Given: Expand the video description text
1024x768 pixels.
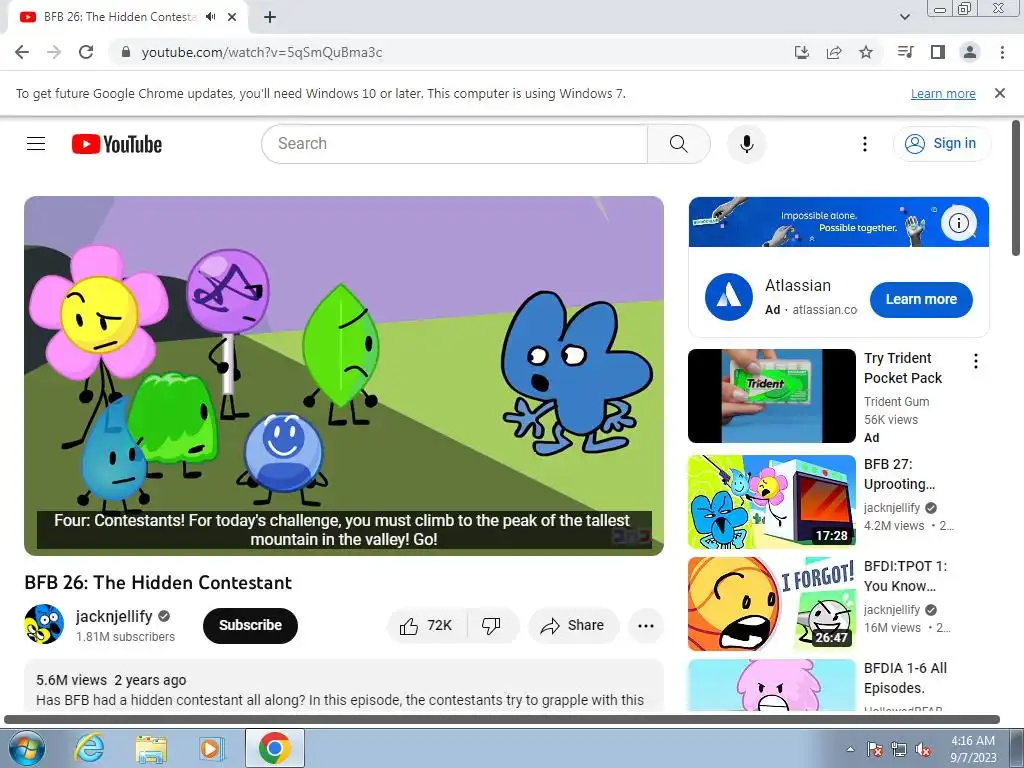Looking at the screenshot, I should point(344,686).
